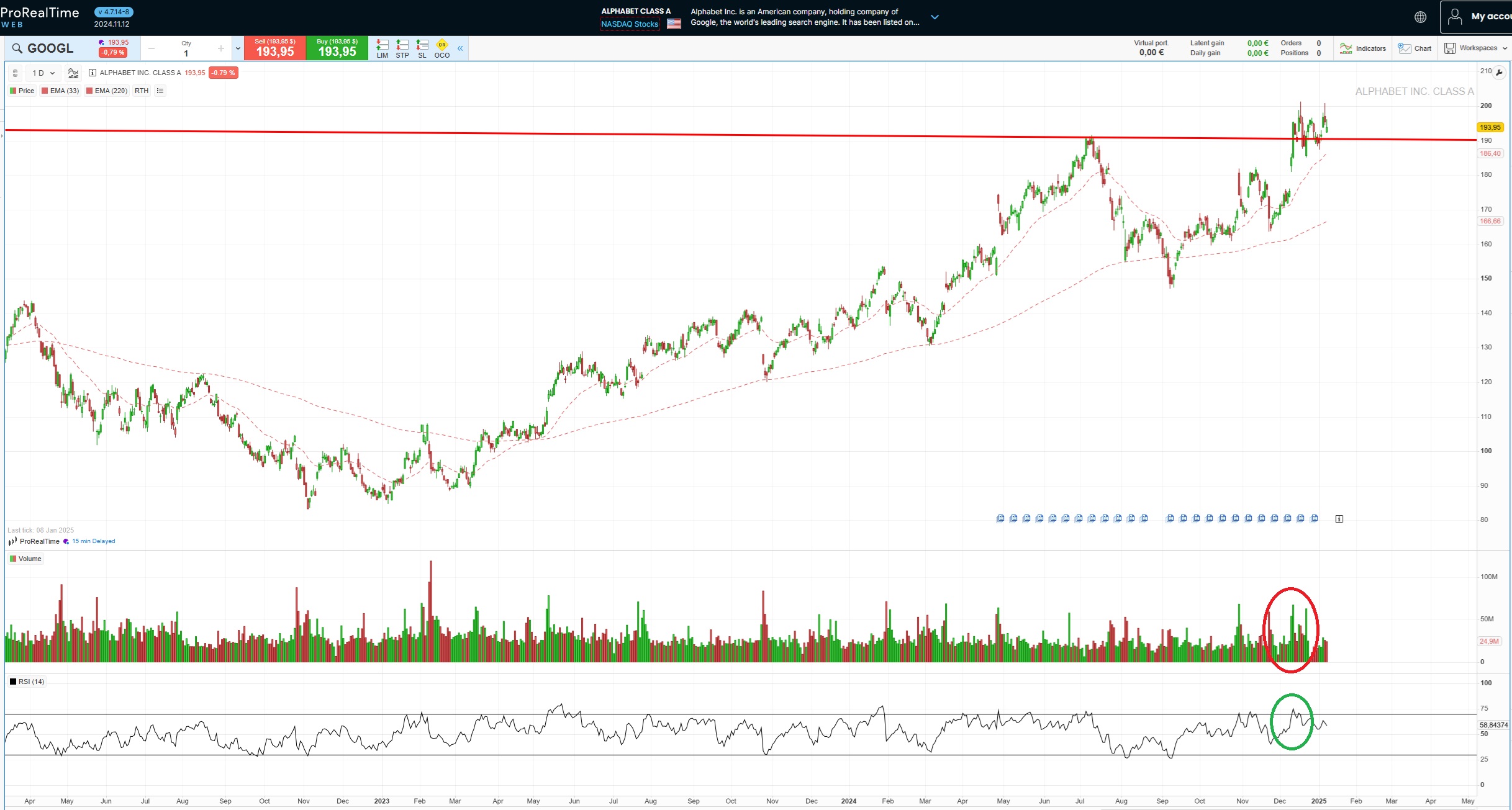The height and width of the screenshot is (810, 1512).
Task: Click the instrument info icon next to Alphabet
Action: pyautogui.click(x=93, y=73)
